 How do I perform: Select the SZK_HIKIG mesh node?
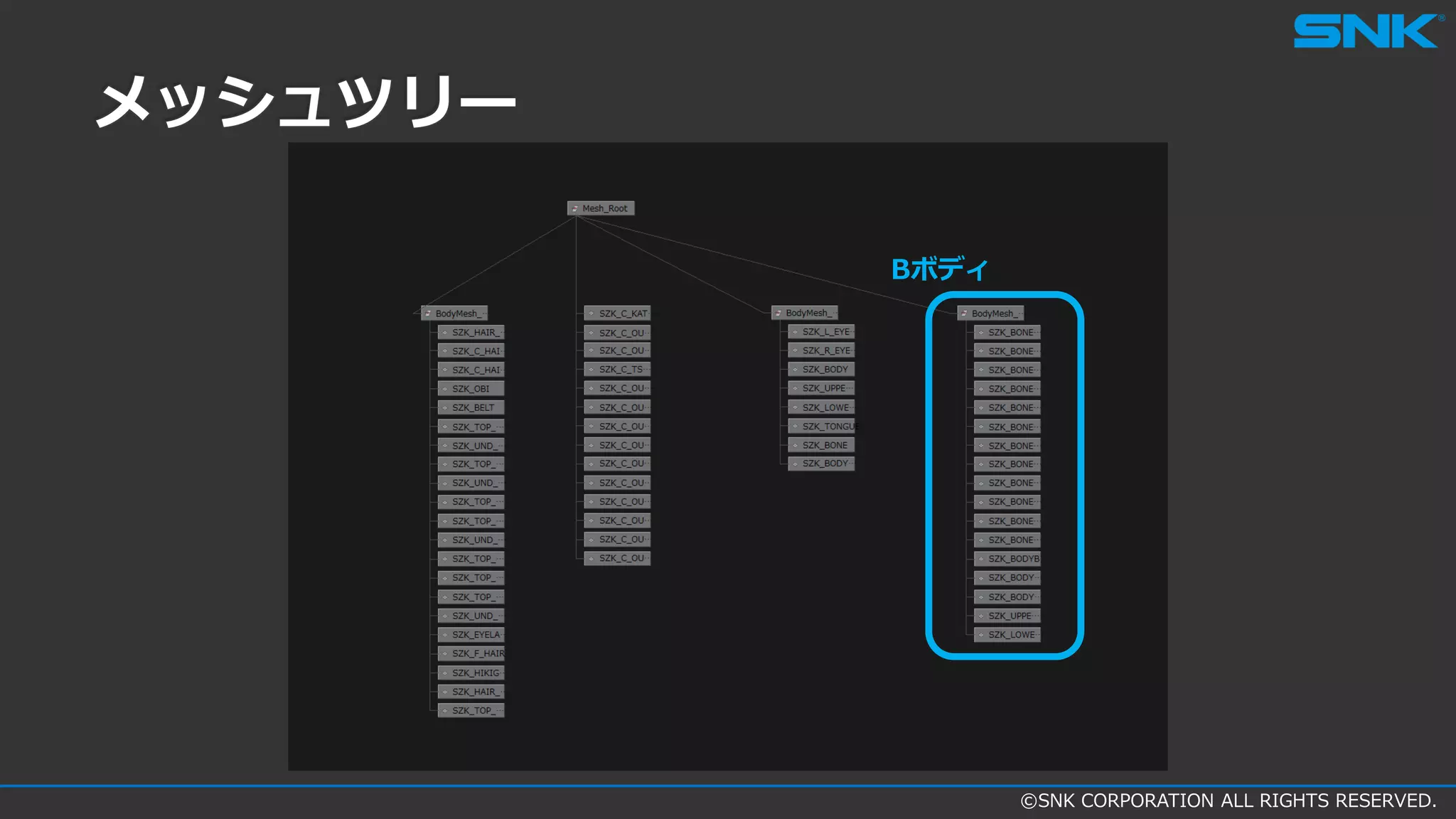tap(476, 673)
